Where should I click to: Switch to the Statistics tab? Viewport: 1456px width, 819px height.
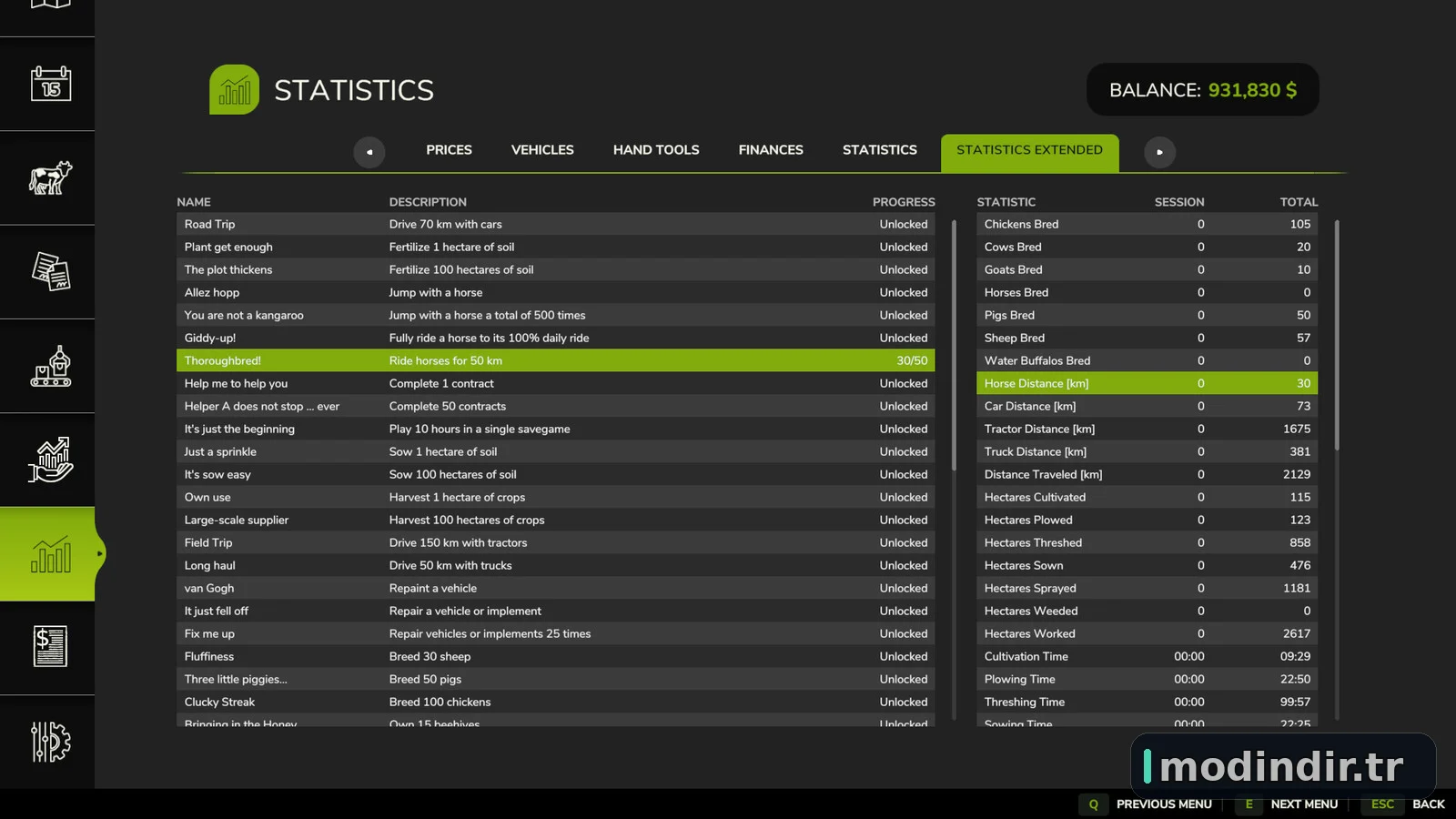click(x=880, y=150)
